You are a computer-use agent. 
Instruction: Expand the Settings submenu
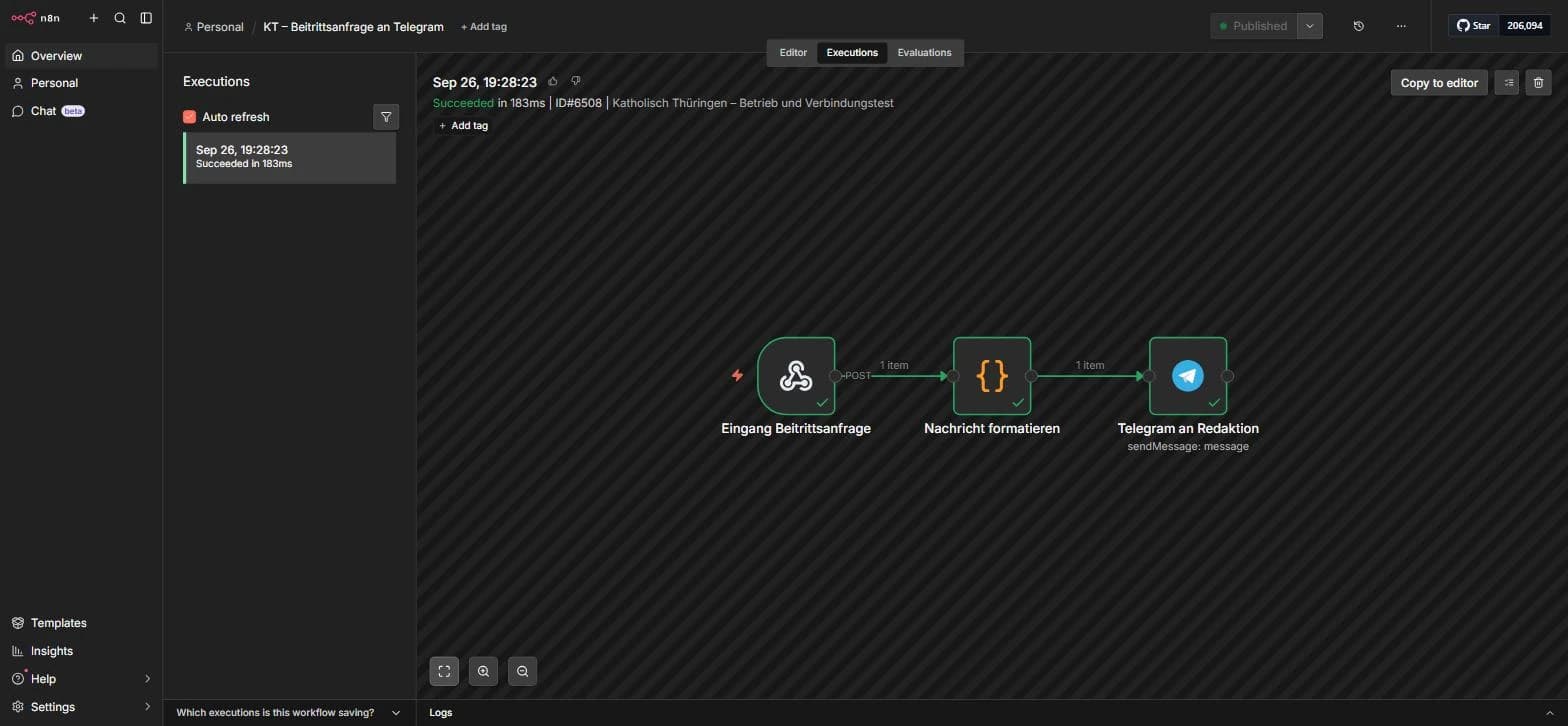tap(147, 707)
